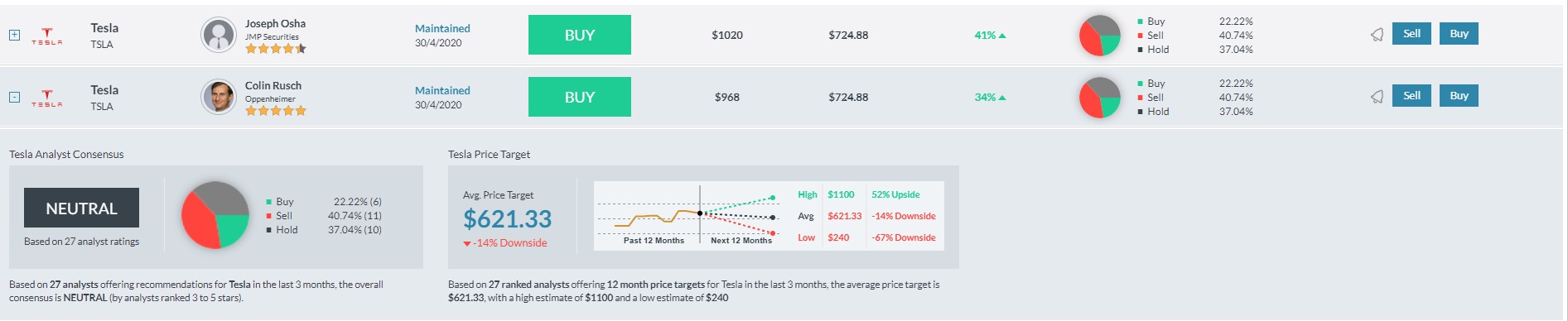Image resolution: width=1568 pixels, height=321 pixels.
Task: Click green BUY rating for Joseph Osha
Action: (x=580, y=35)
